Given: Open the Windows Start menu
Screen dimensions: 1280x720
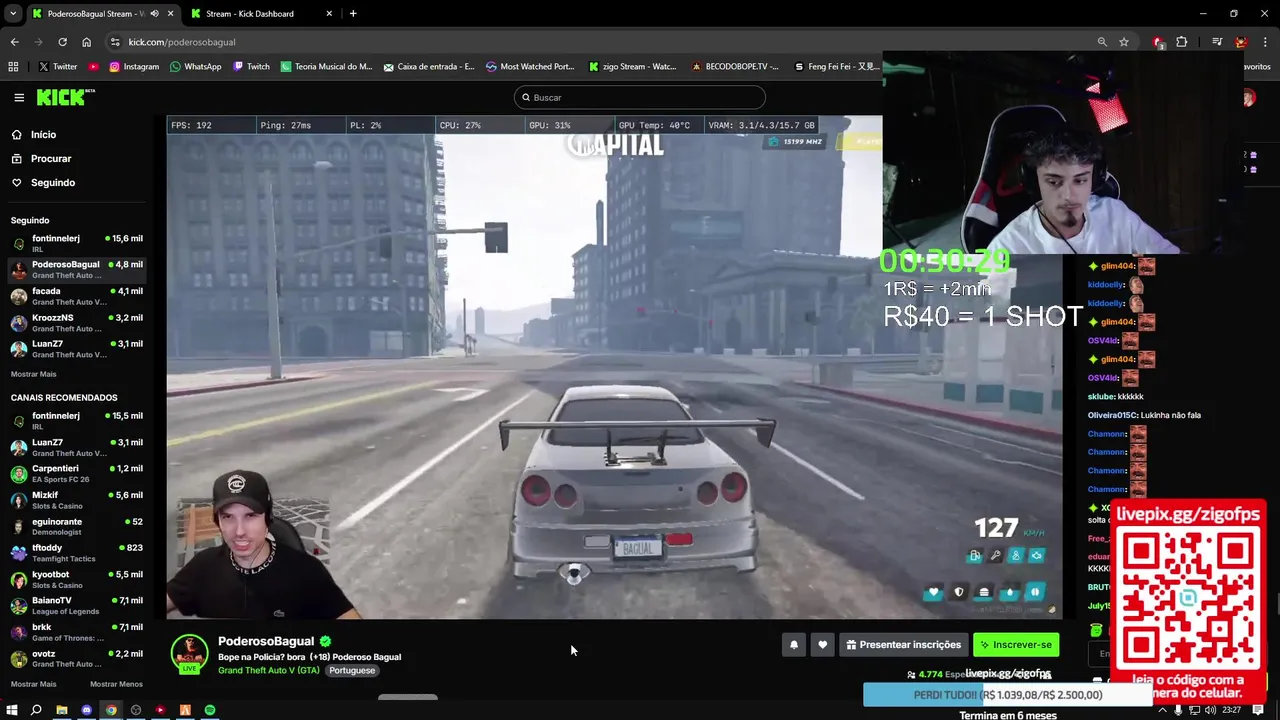Looking at the screenshot, I should tap(12, 710).
